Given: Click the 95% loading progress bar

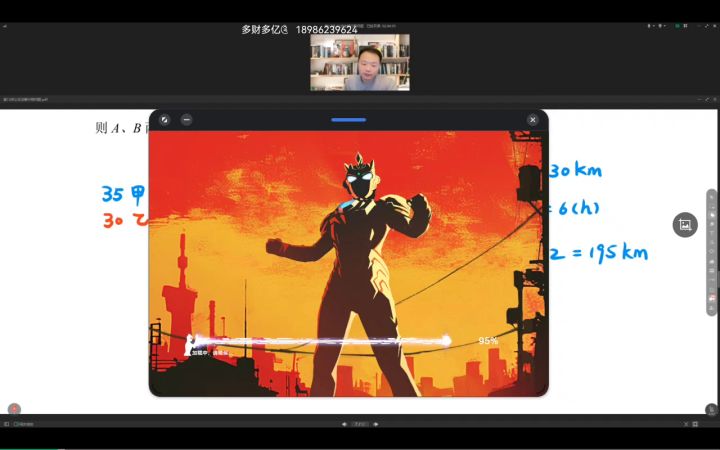Looking at the screenshot, I should pos(319,341).
